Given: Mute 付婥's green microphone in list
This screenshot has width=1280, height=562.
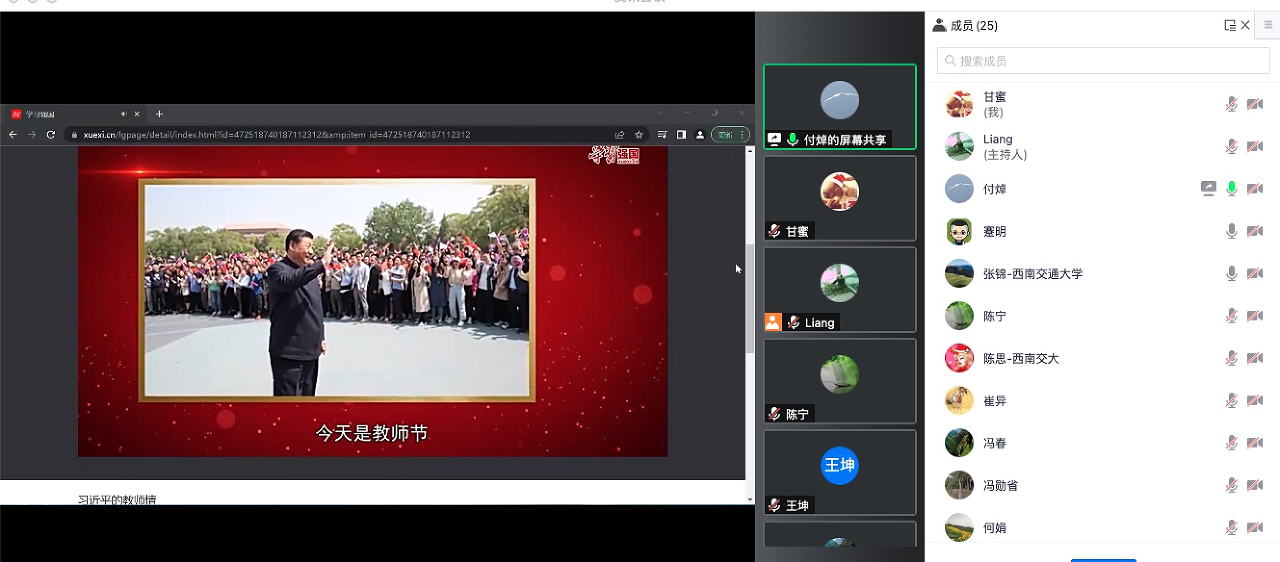Looking at the screenshot, I should click(x=1232, y=189).
